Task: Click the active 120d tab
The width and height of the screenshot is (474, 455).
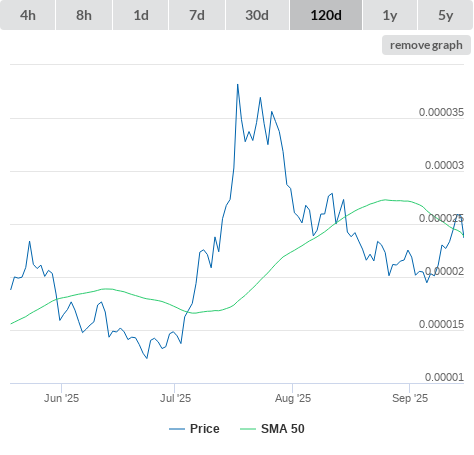Action: [x=326, y=15]
